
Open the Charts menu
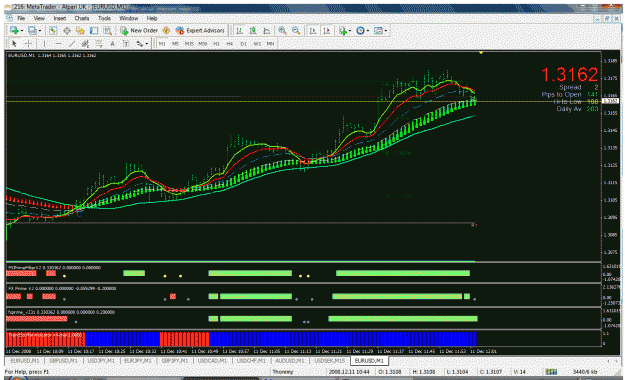pos(82,18)
